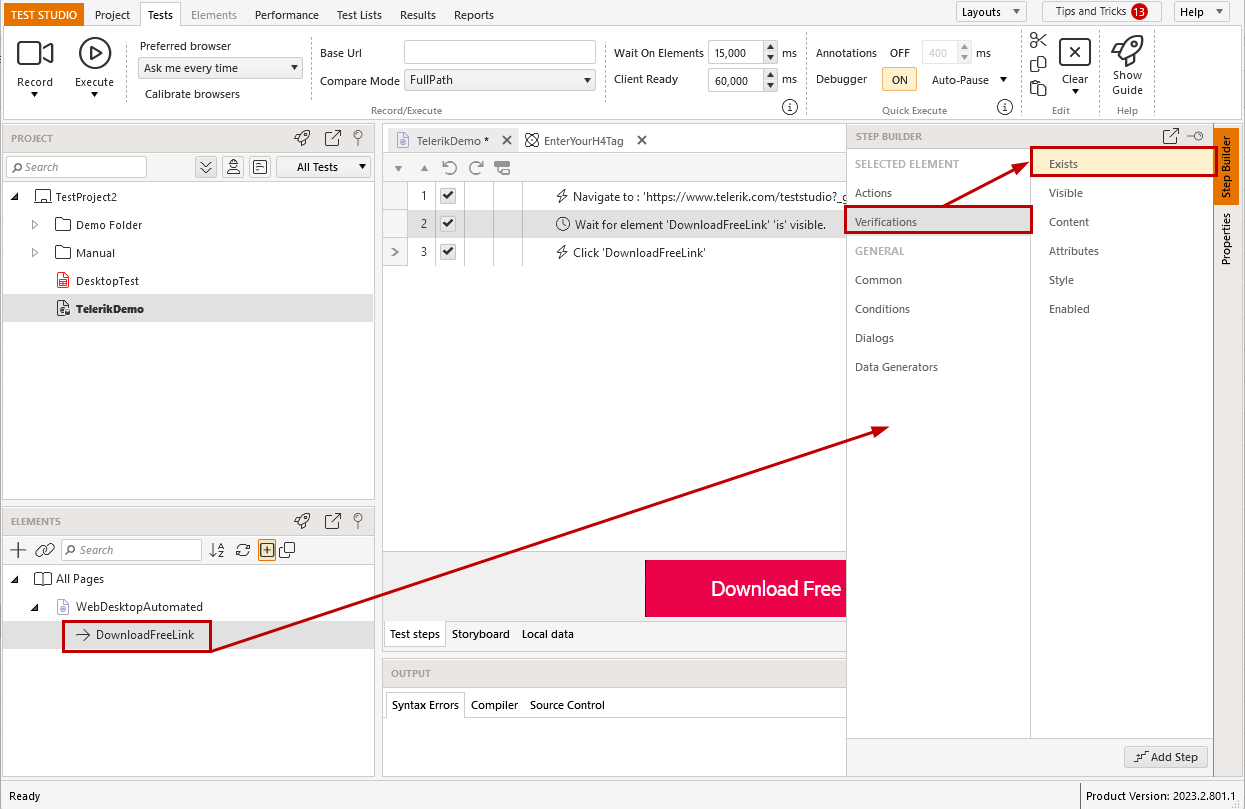This screenshot has height=809, width=1245.
Task: Open the Auto-Pause dropdown
Action: point(970,80)
